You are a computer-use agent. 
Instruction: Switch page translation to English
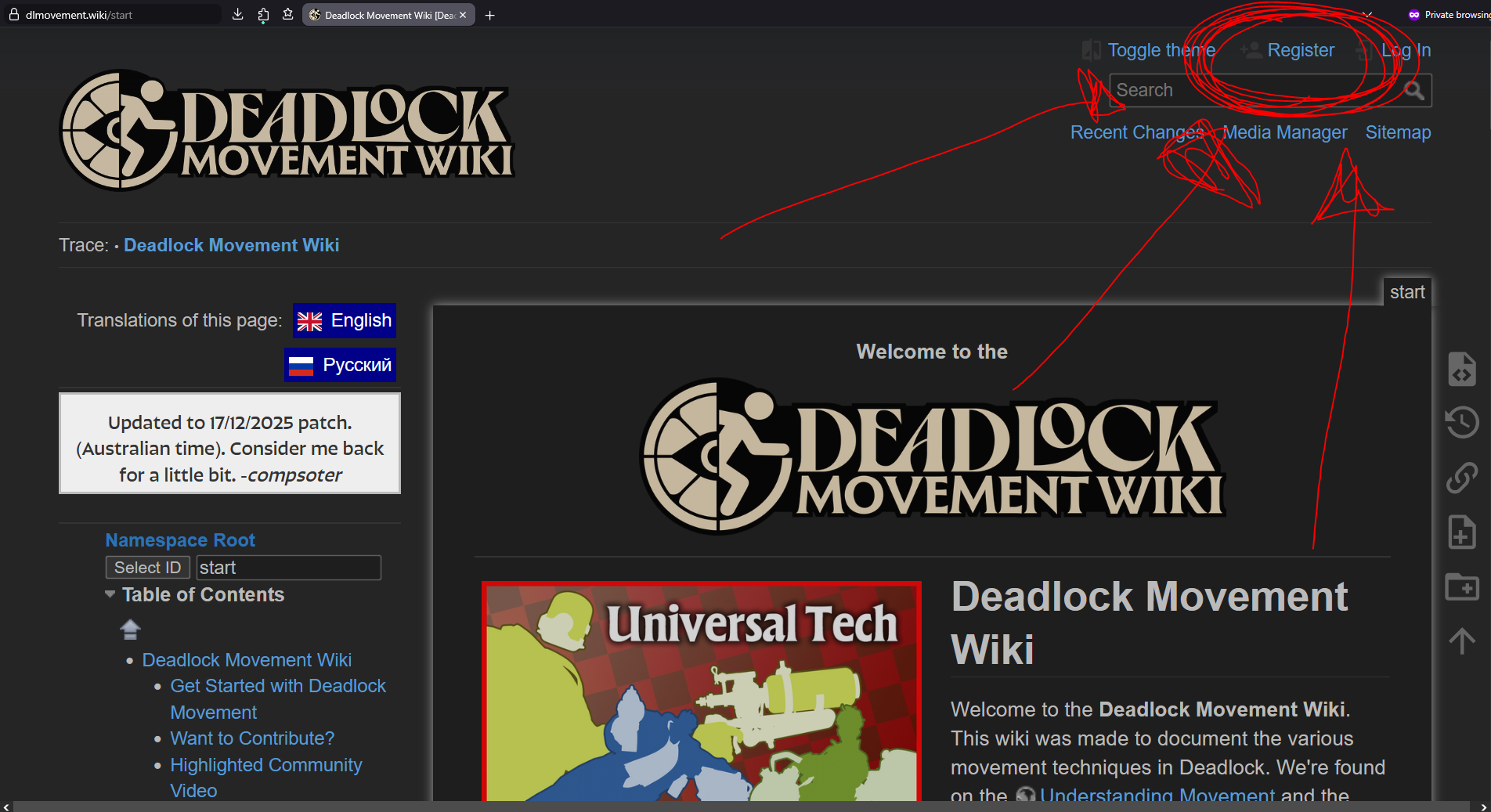(343, 320)
